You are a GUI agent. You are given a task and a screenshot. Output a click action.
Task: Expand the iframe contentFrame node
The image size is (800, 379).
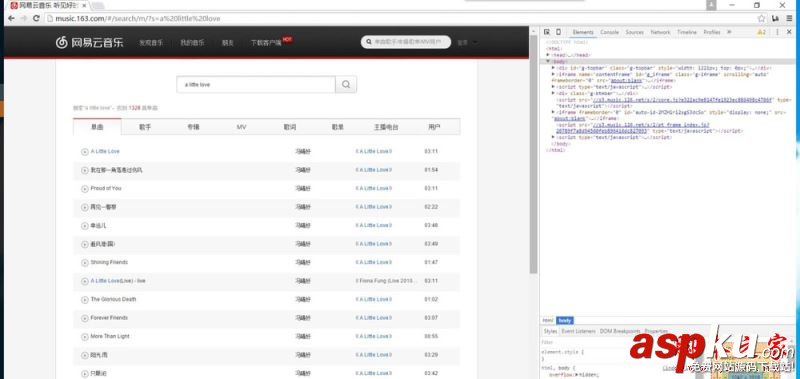(554, 74)
